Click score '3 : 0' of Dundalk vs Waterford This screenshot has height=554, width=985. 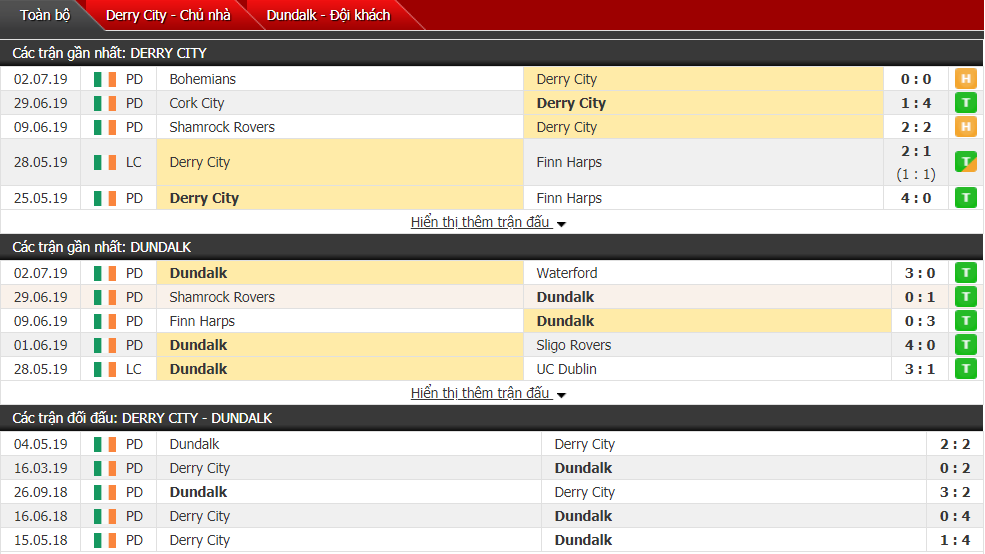pyautogui.click(x=920, y=273)
